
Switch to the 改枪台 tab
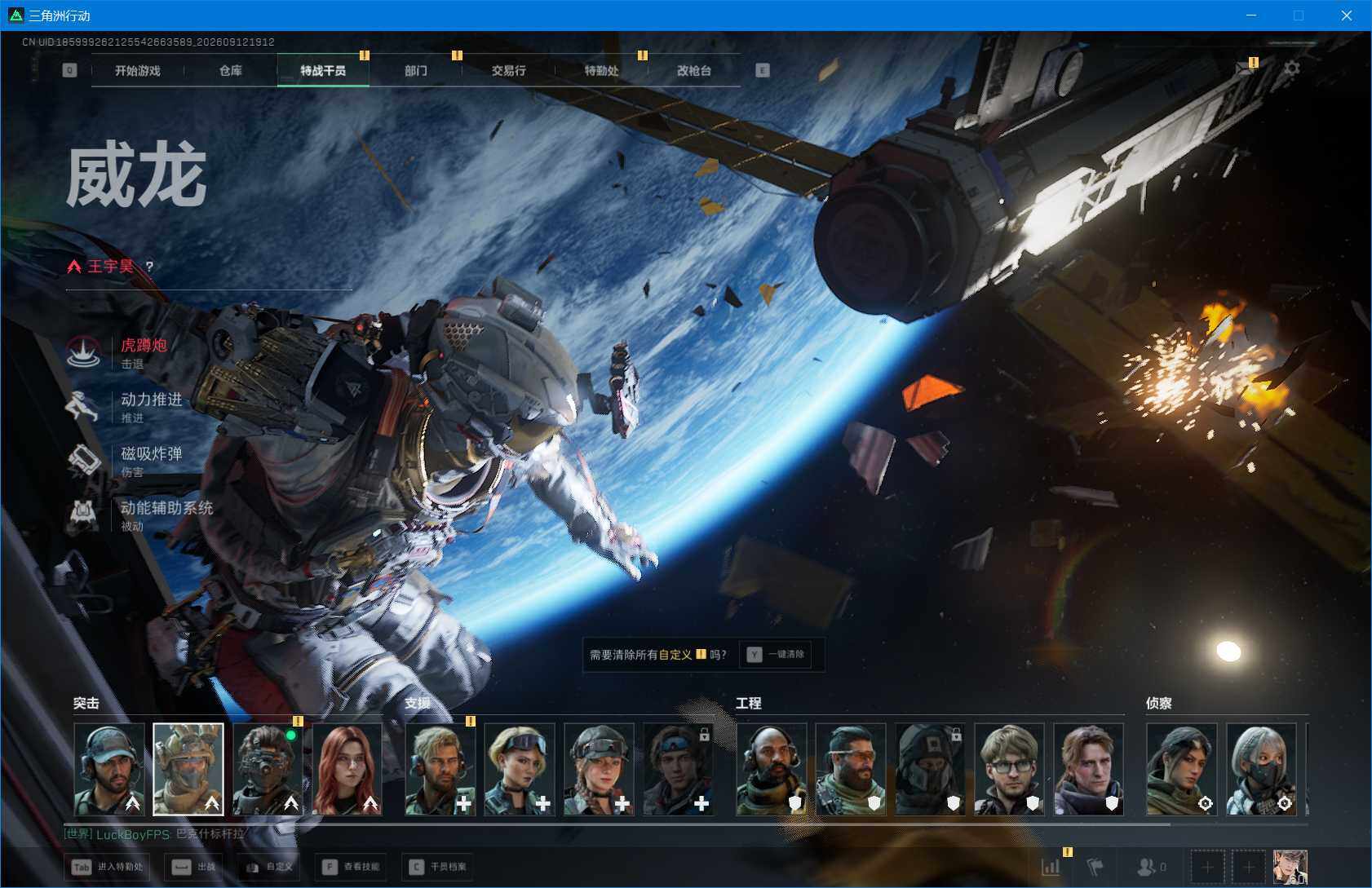[694, 71]
